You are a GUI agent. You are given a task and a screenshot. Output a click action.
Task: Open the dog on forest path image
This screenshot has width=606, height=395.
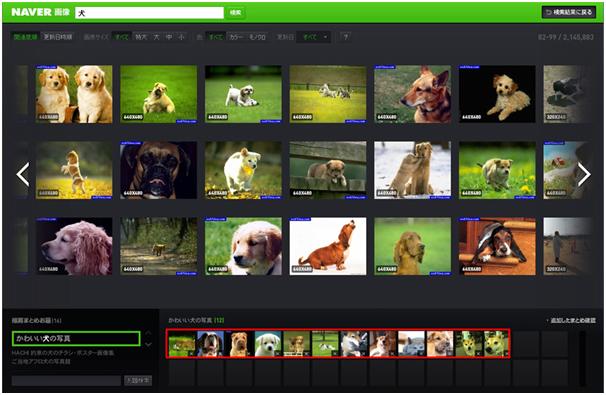(x=158, y=246)
